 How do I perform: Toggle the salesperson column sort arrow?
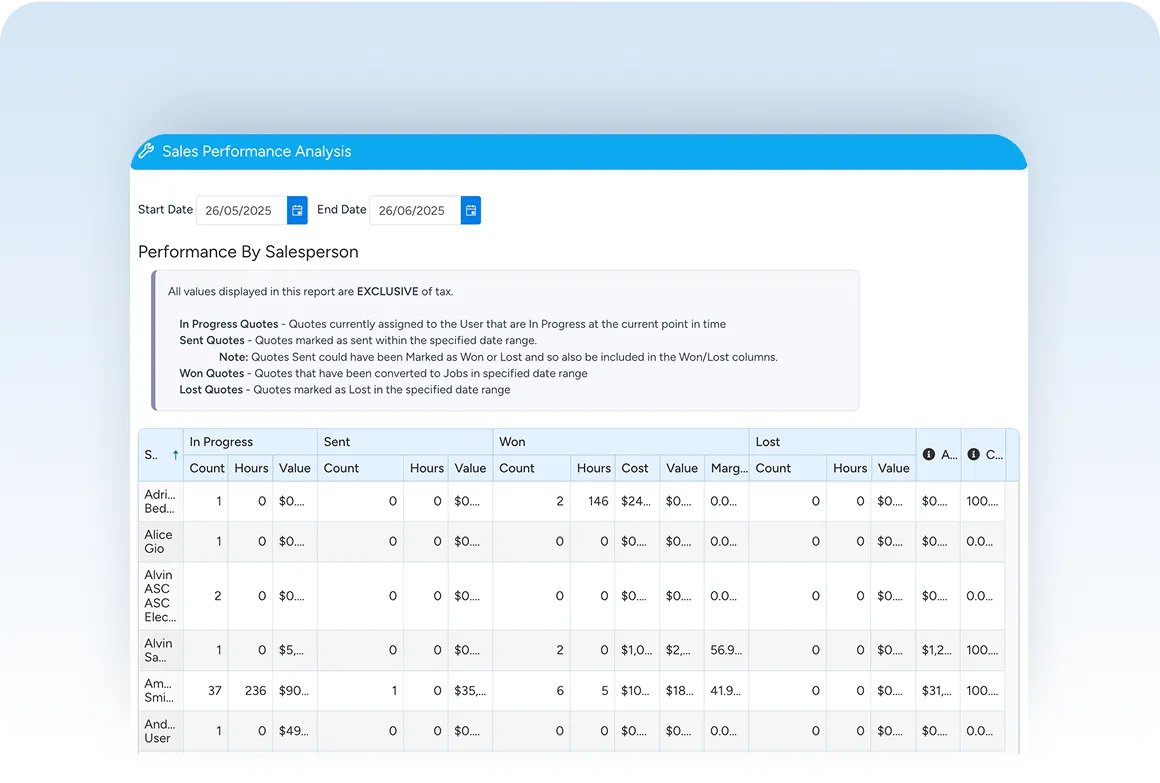(x=175, y=454)
